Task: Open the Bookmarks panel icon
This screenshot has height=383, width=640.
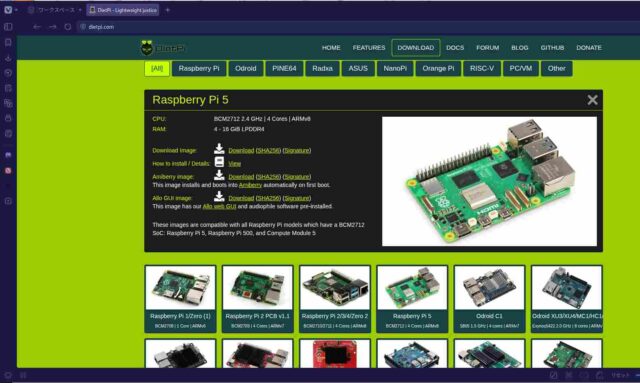Action: 8,42
